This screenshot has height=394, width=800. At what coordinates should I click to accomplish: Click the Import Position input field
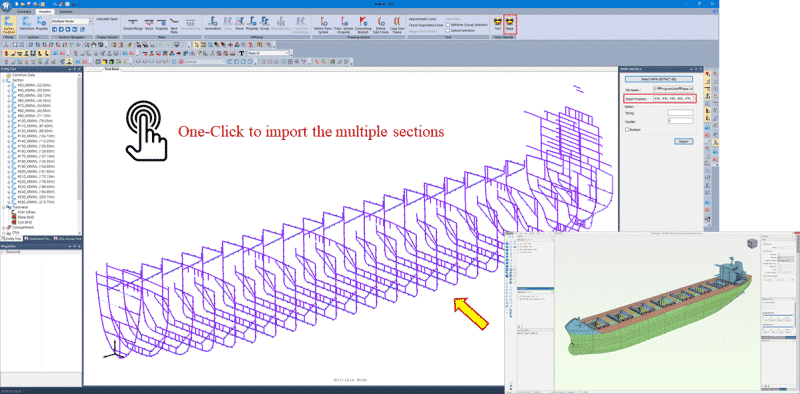tap(673, 98)
